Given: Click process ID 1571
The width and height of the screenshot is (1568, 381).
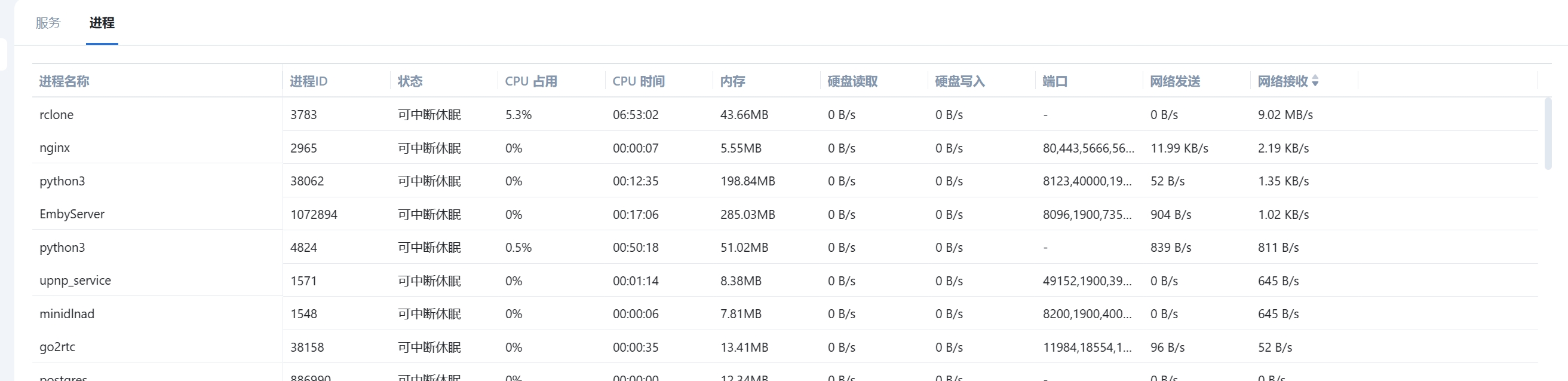Looking at the screenshot, I should pyautogui.click(x=303, y=281).
